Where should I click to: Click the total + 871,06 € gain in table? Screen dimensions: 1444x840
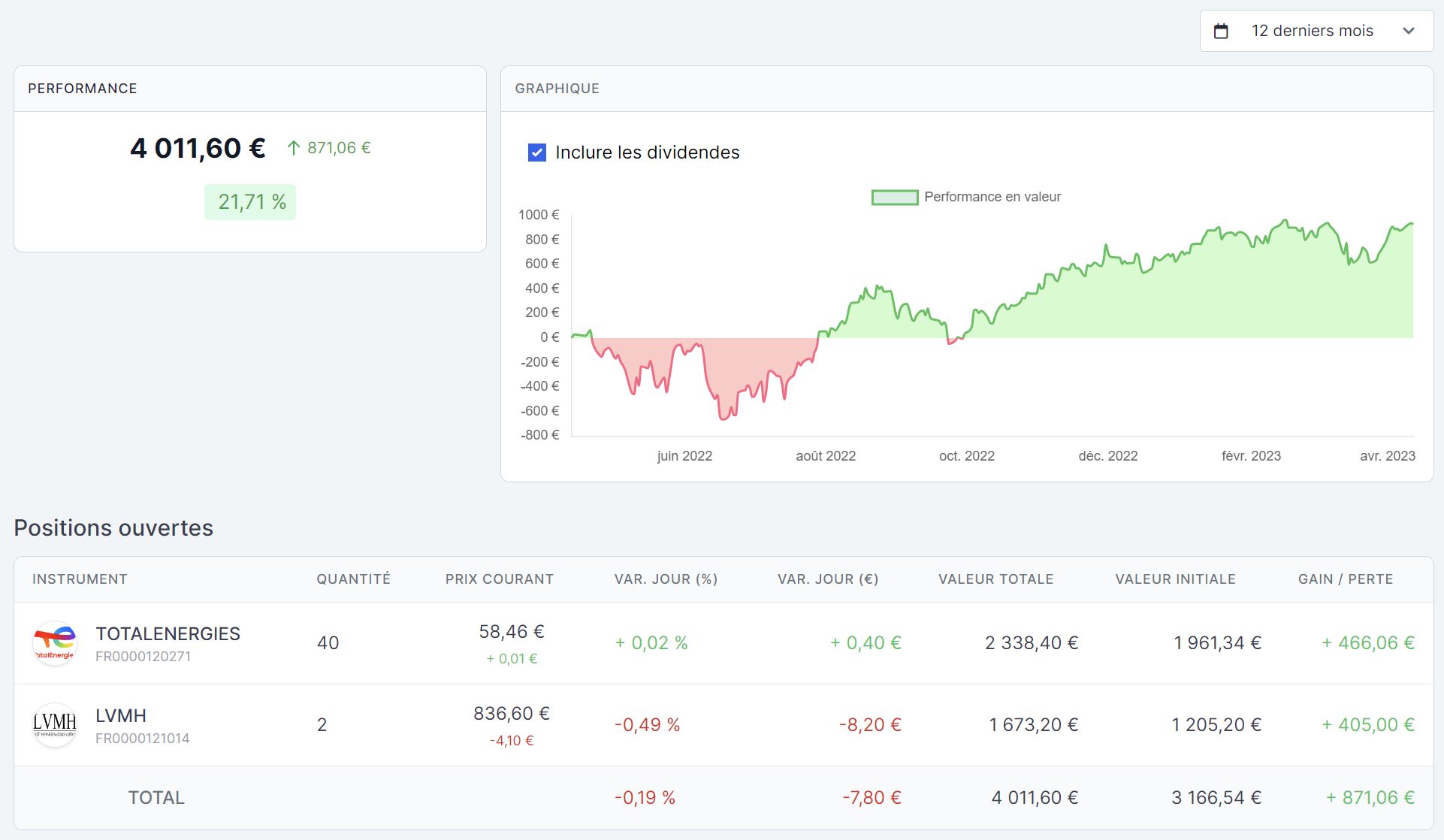click(x=1370, y=798)
